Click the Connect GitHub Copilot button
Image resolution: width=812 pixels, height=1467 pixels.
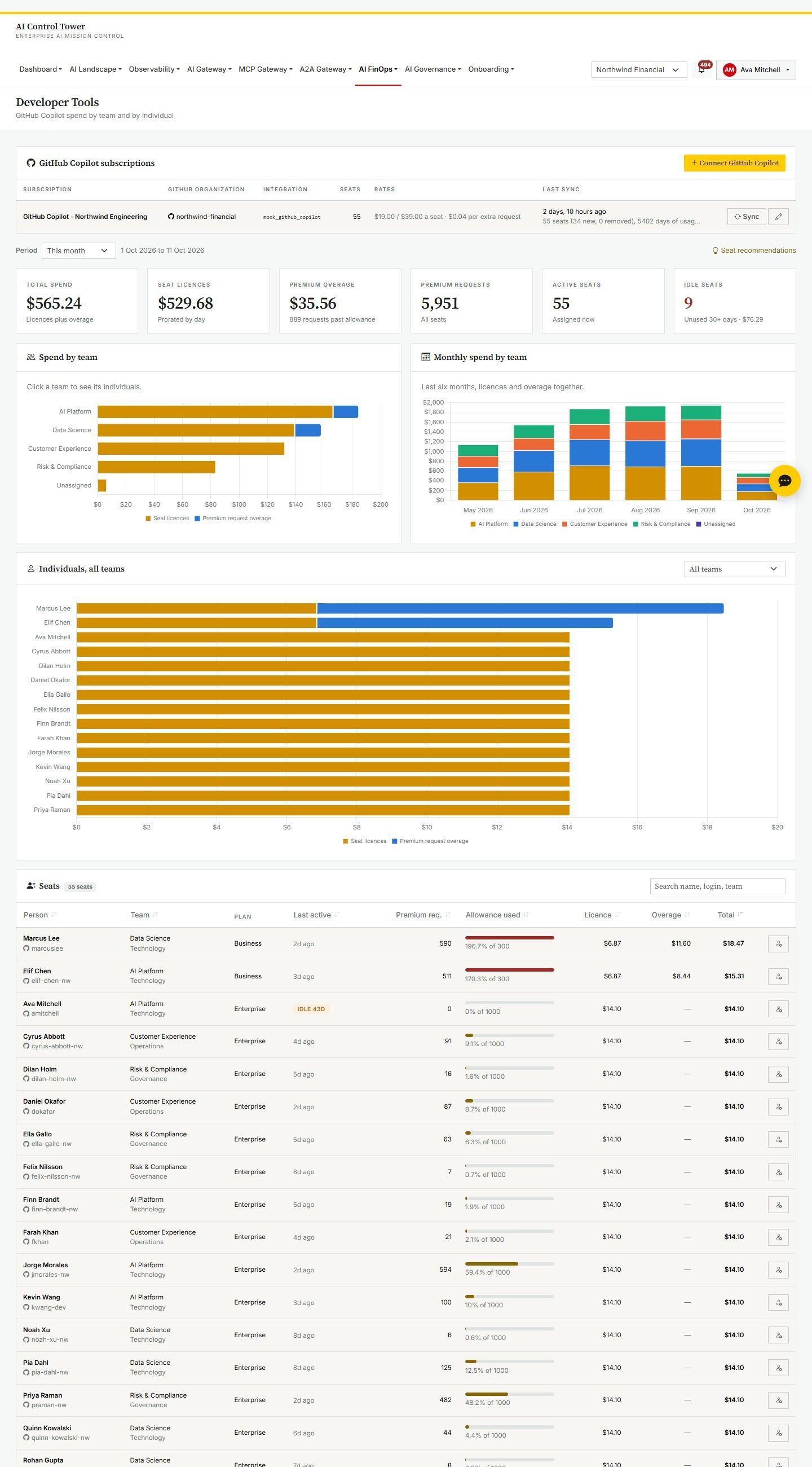point(734,163)
